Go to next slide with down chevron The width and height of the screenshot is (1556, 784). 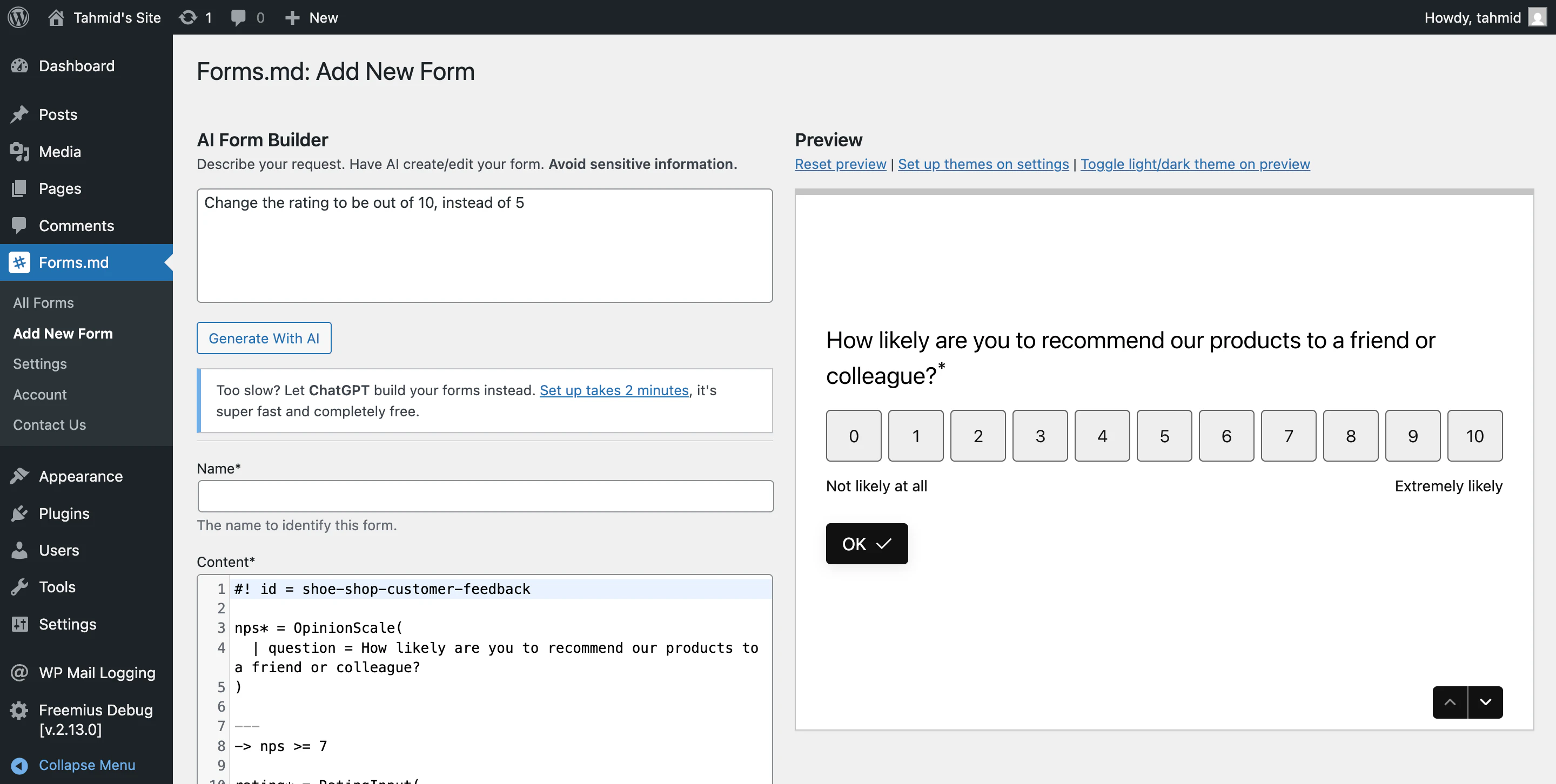coord(1485,702)
